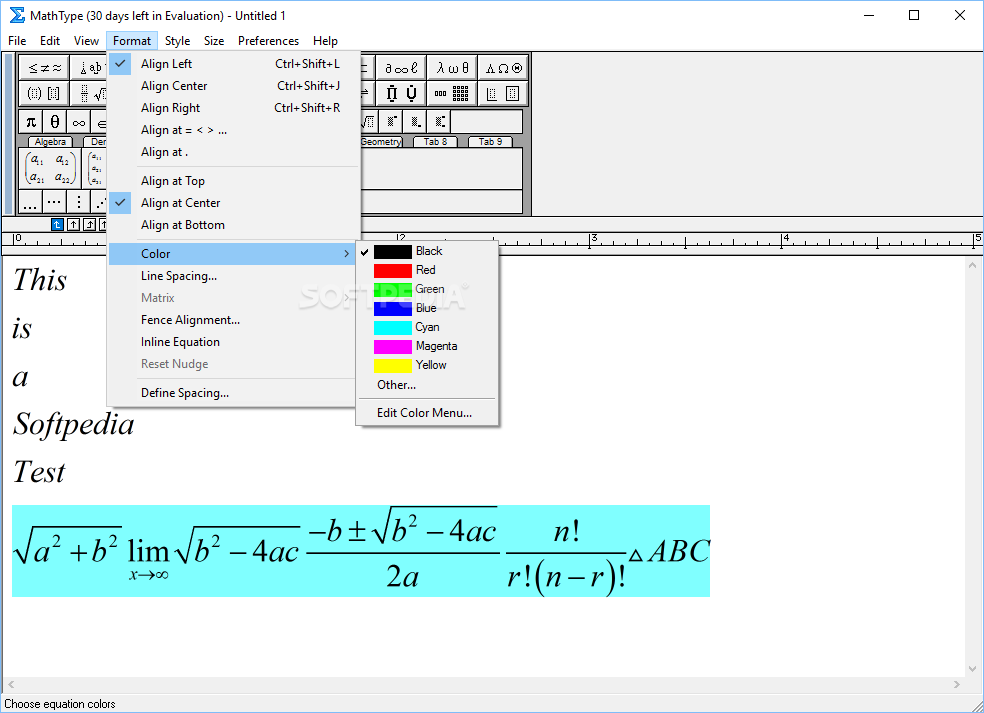984x713 pixels.
Task: Open the Edit menu
Action: pyautogui.click(x=50, y=41)
